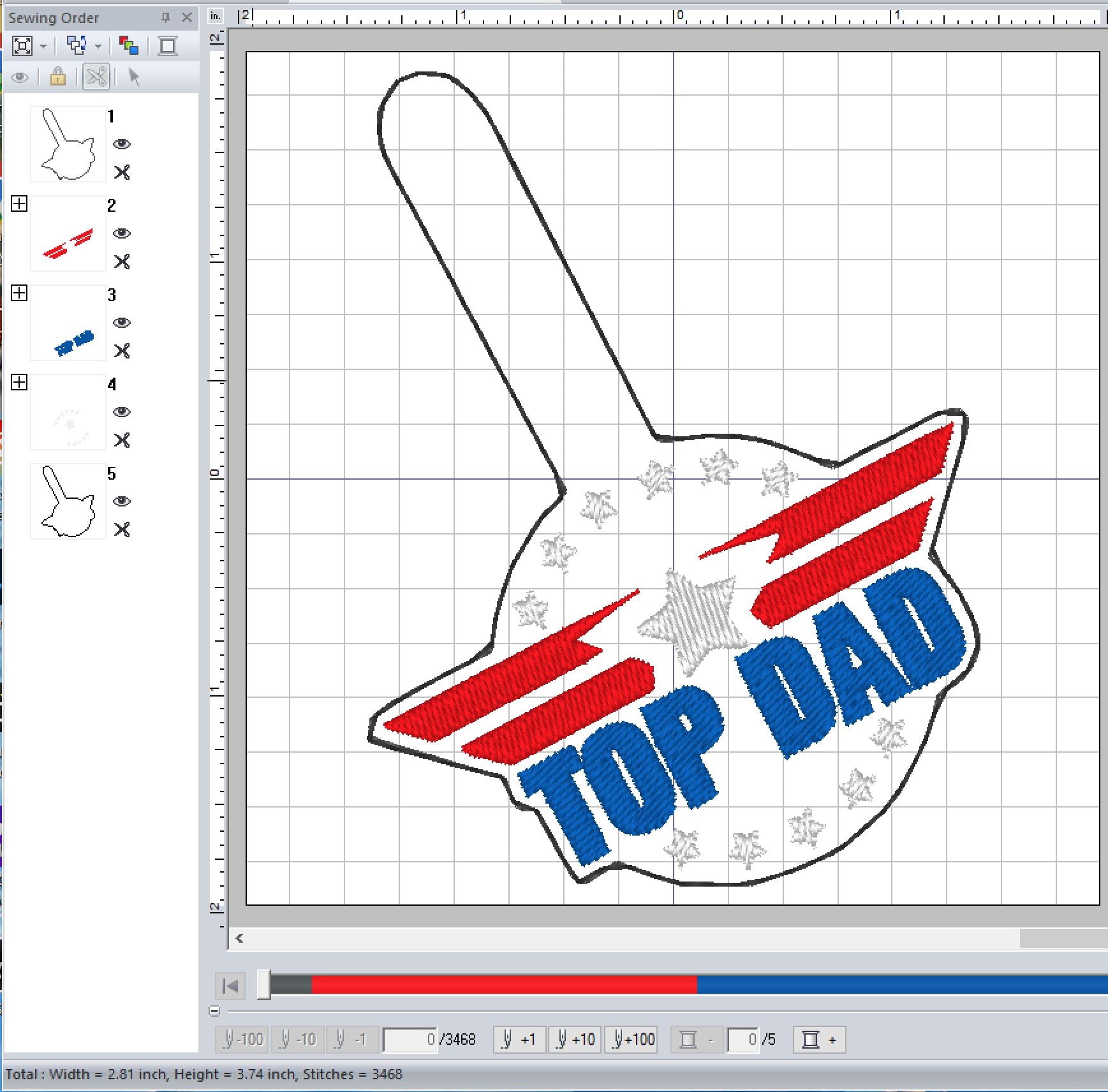
Task: Click scissors icon for sewing item 4
Action: (x=122, y=440)
